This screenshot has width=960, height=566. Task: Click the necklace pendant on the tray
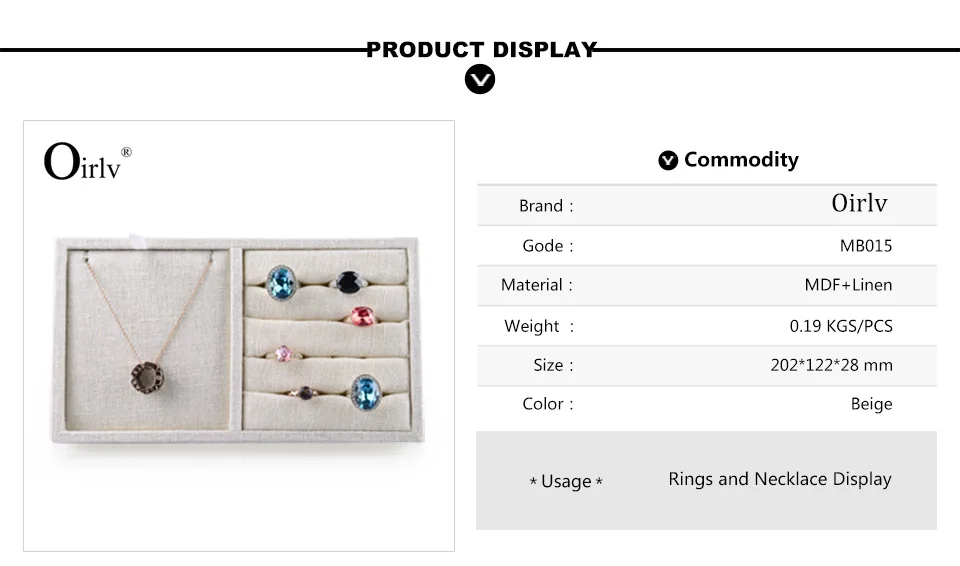[147, 376]
